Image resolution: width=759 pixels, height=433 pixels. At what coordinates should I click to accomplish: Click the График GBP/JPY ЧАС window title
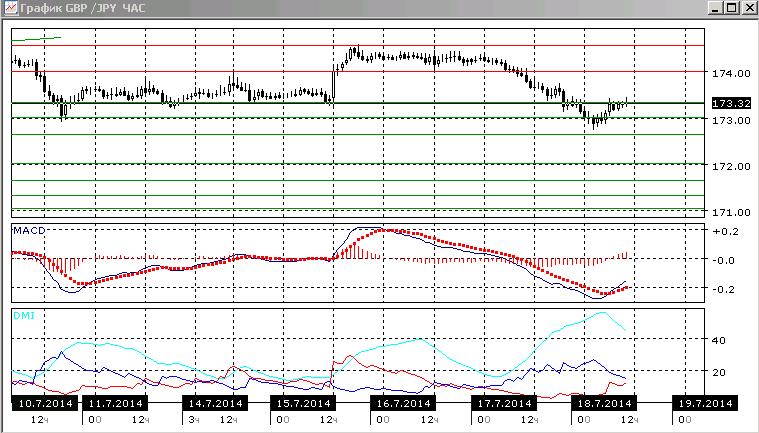coord(82,8)
